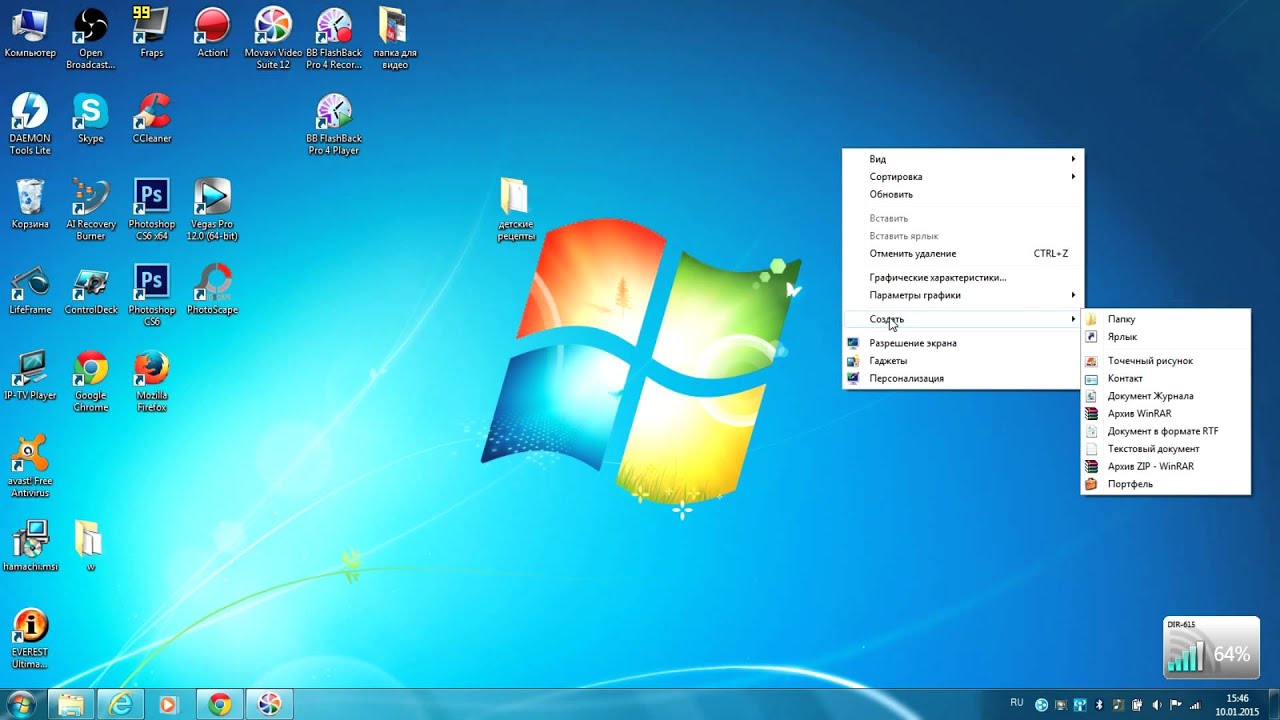Choose Отменить удаление in context menu
This screenshot has width=1280, height=720.
pyautogui.click(x=963, y=254)
